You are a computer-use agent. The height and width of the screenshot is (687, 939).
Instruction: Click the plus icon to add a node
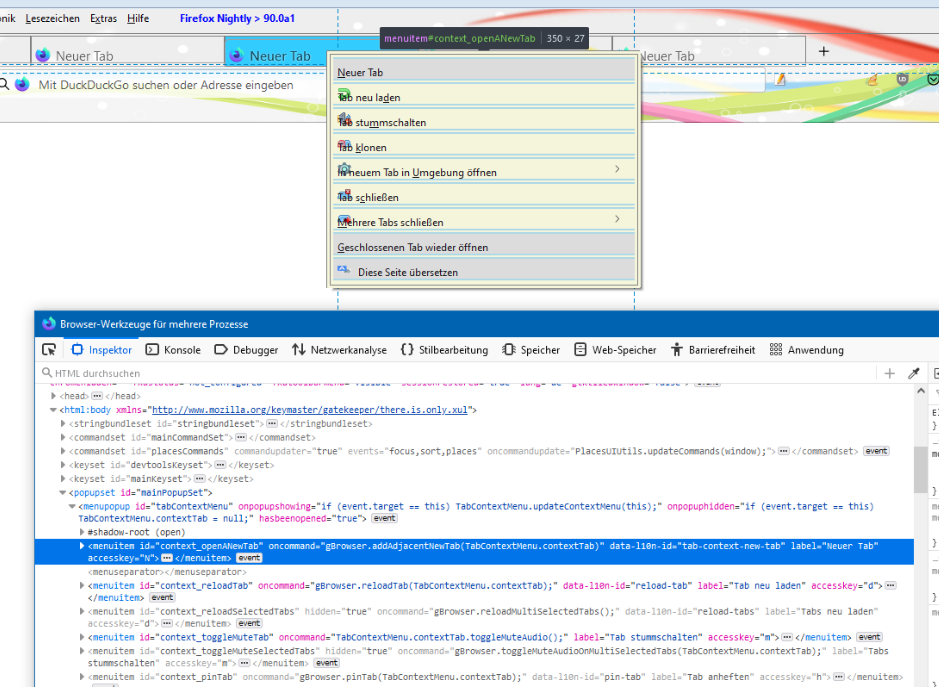(x=890, y=373)
